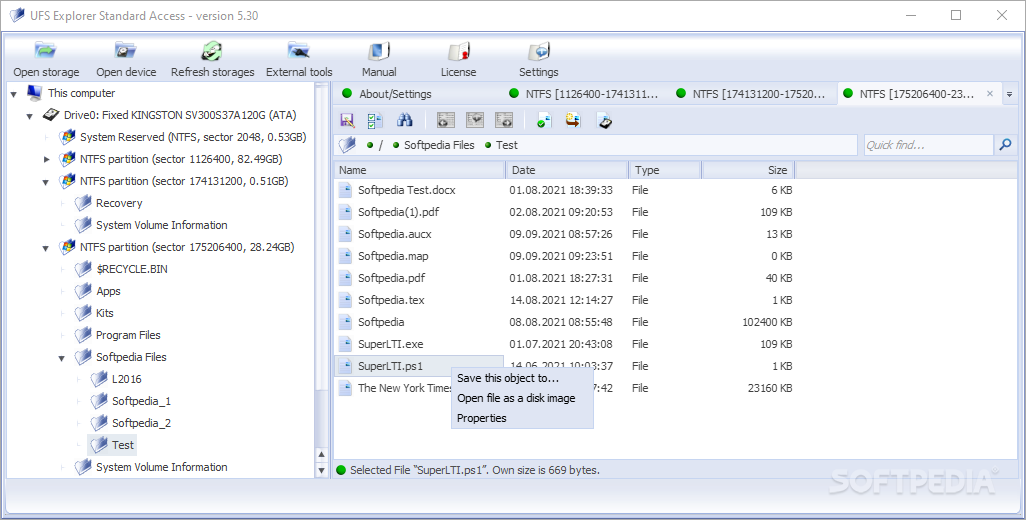Image resolution: width=1026 pixels, height=520 pixels.
Task: Click the tree scrollbar down arrow
Action: click(321, 470)
